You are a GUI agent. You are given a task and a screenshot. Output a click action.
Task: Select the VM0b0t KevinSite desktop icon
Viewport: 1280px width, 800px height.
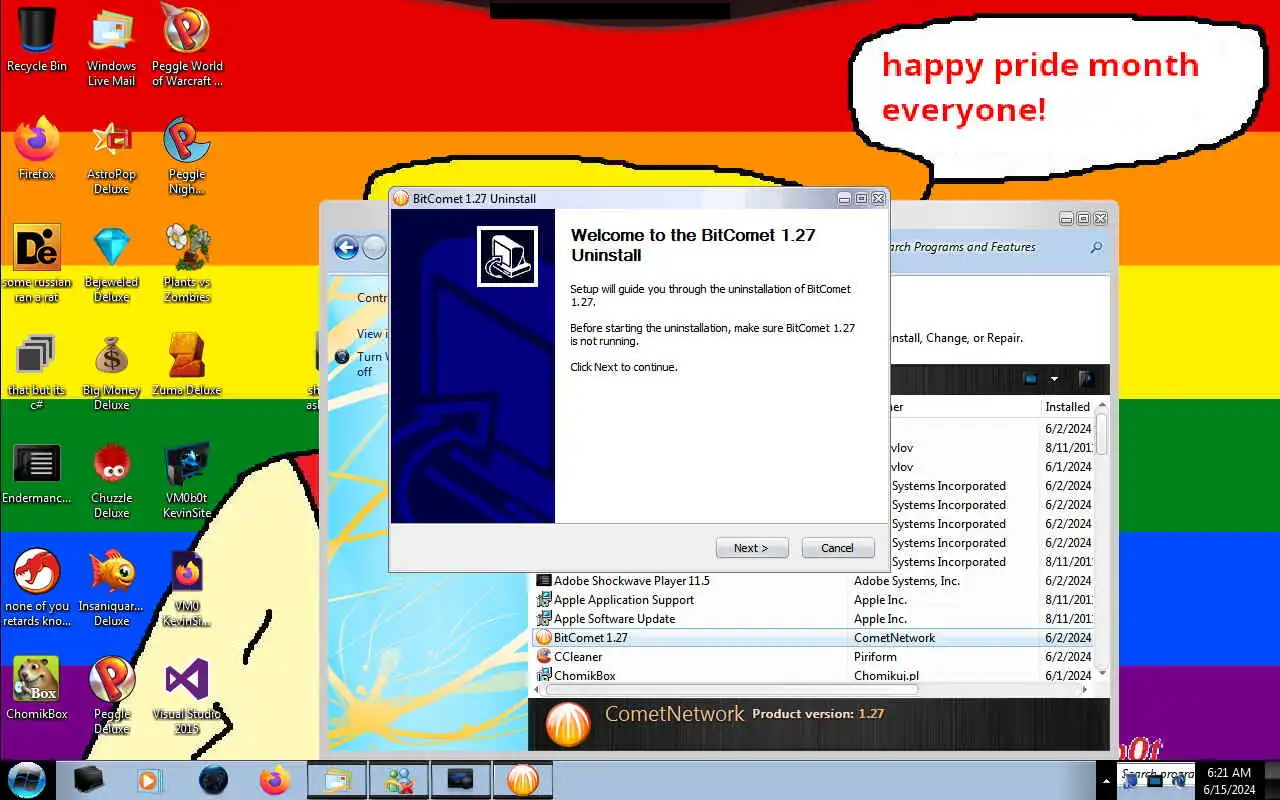pos(187,479)
